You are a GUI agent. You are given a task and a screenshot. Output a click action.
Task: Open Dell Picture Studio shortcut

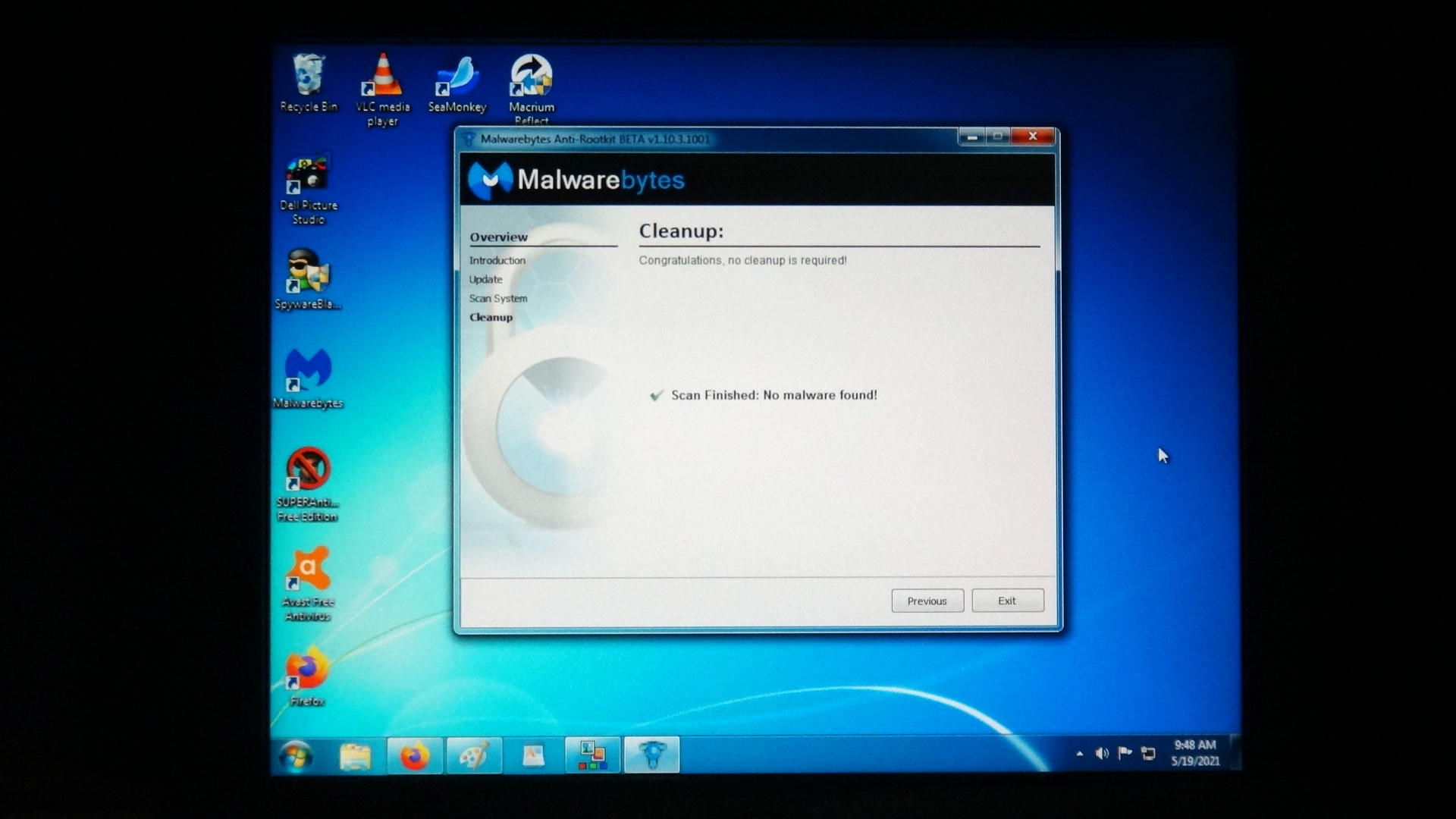click(308, 190)
